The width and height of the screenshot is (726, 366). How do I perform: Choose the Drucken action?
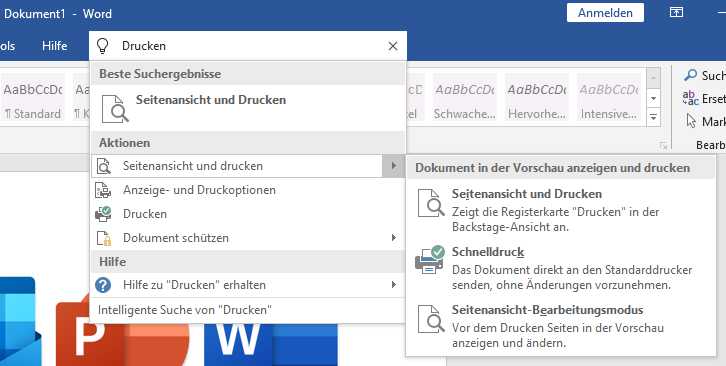pos(249,214)
